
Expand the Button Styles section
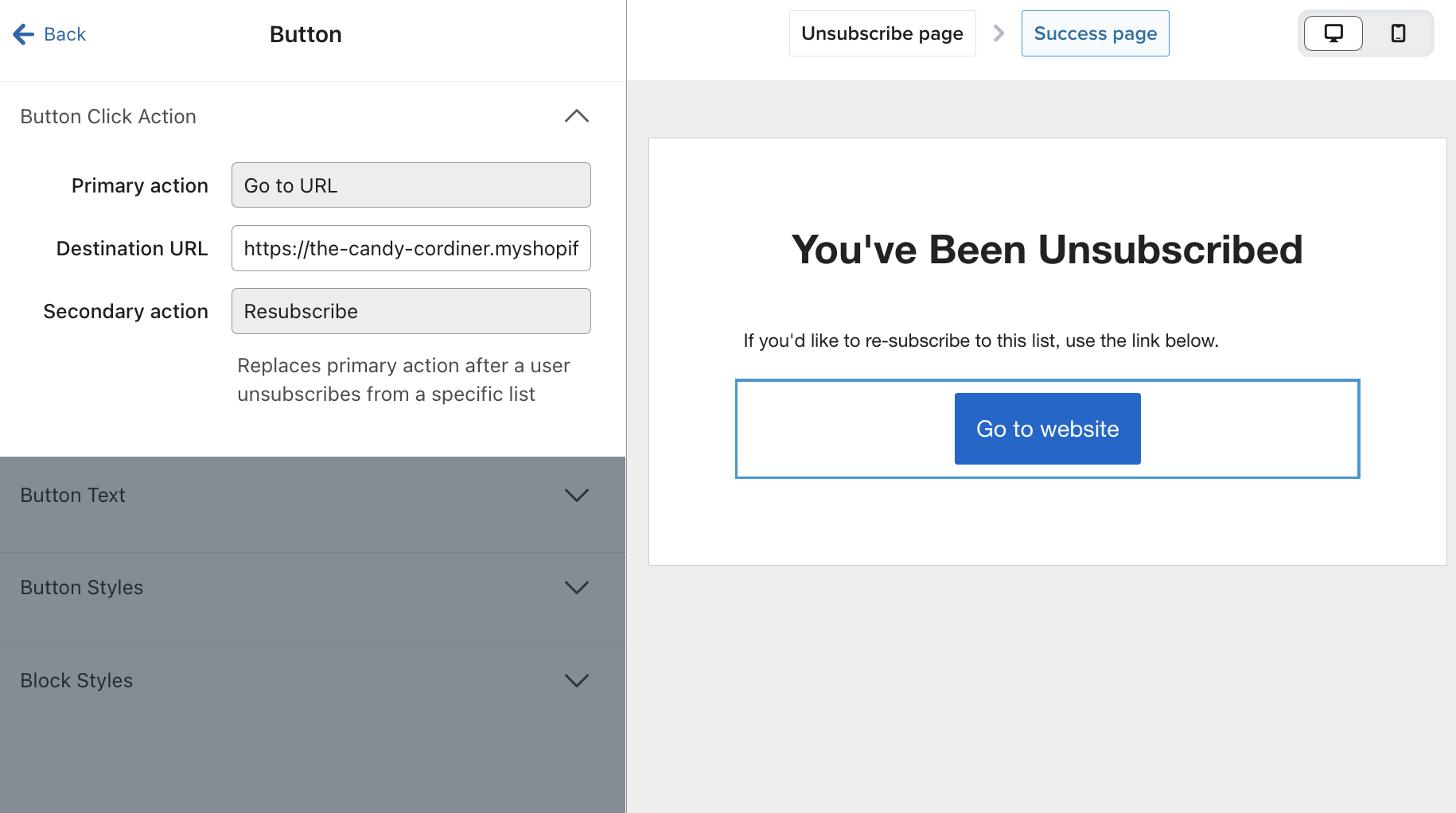[x=577, y=587]
